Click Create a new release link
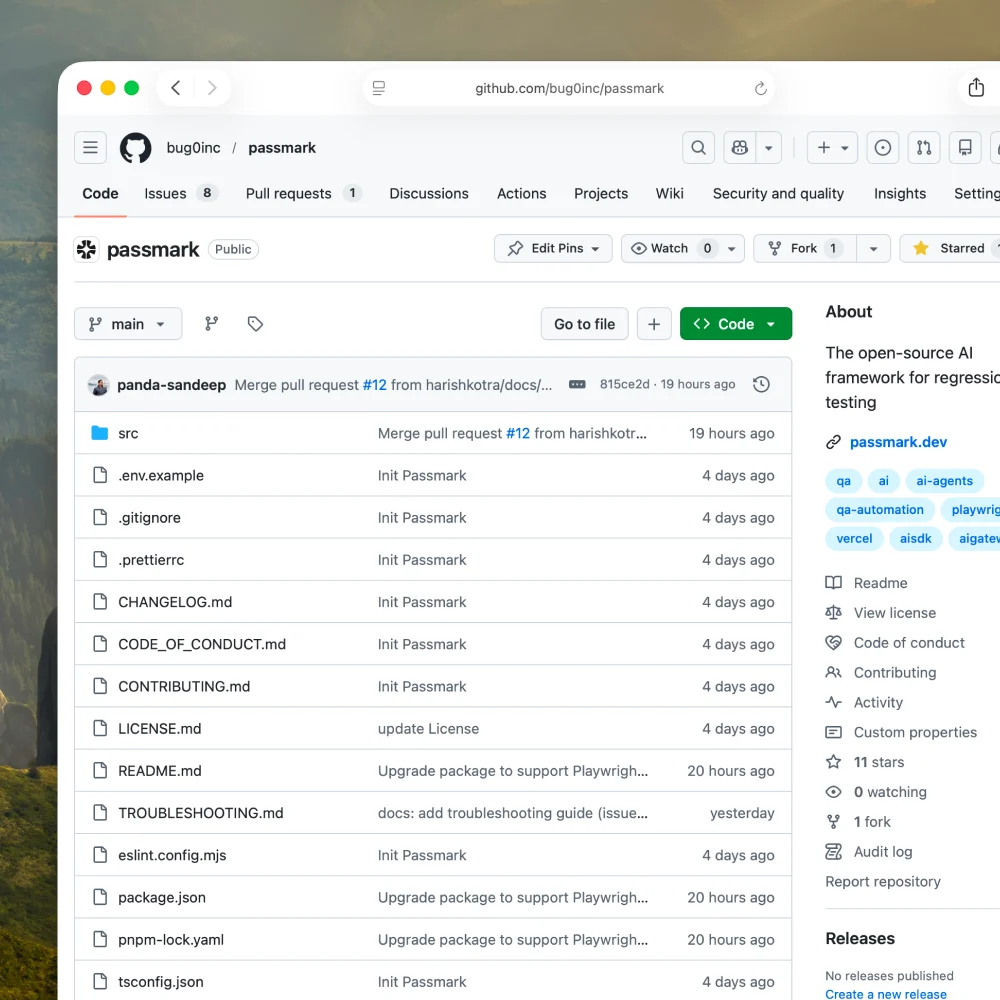1000x1000 pixels. pyautogui.click(x=886, y=994)
